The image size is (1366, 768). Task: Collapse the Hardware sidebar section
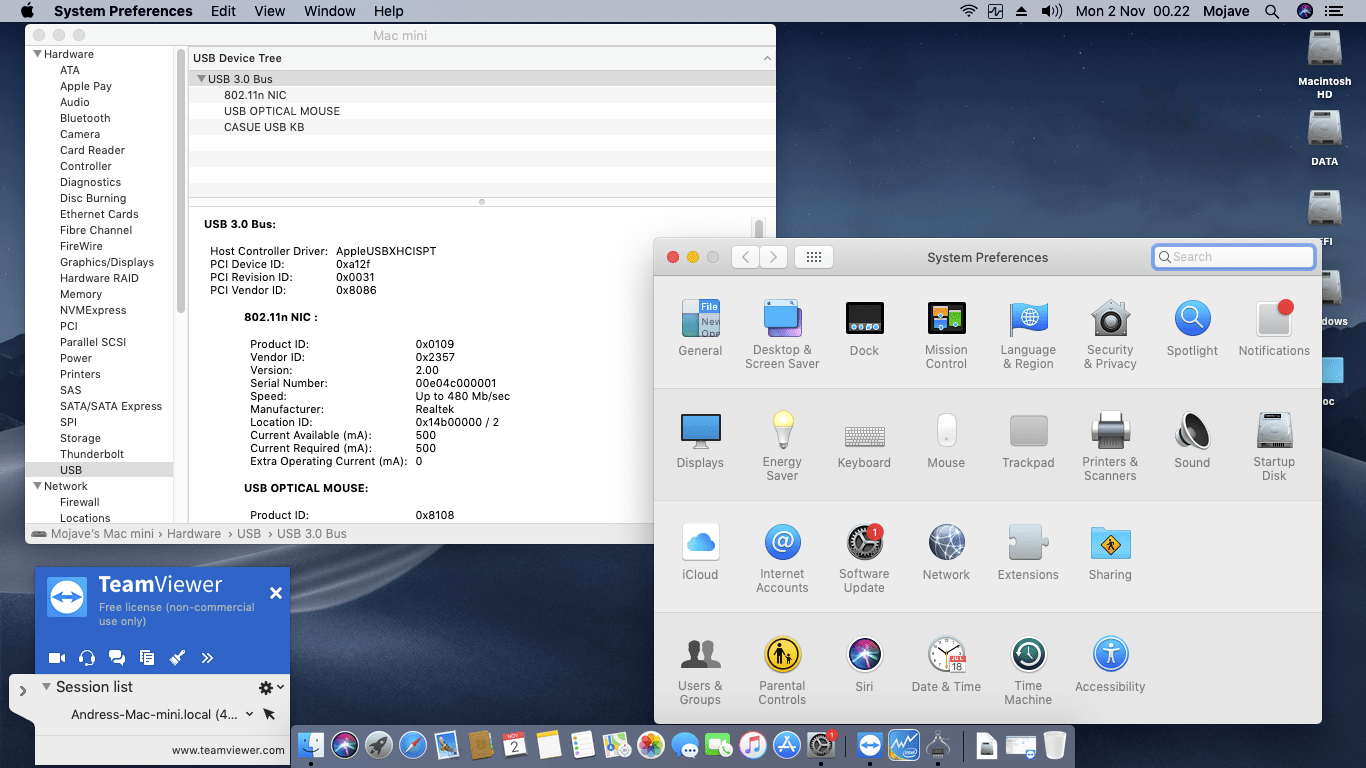click(x=36, y=53)
